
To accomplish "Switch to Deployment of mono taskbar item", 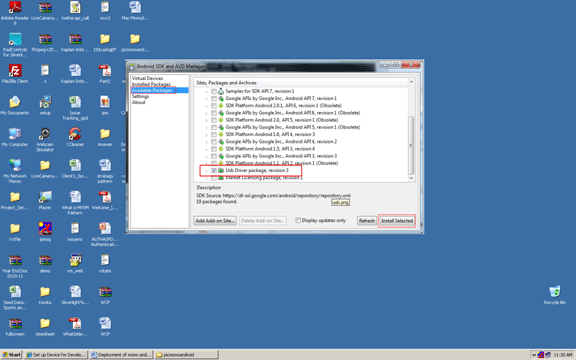I will coord(121,354).
